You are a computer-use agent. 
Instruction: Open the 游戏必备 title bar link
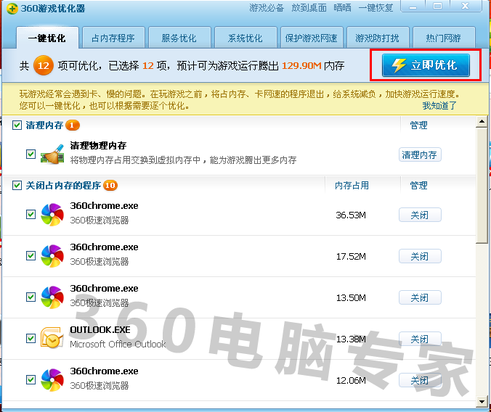coord(266,7)
